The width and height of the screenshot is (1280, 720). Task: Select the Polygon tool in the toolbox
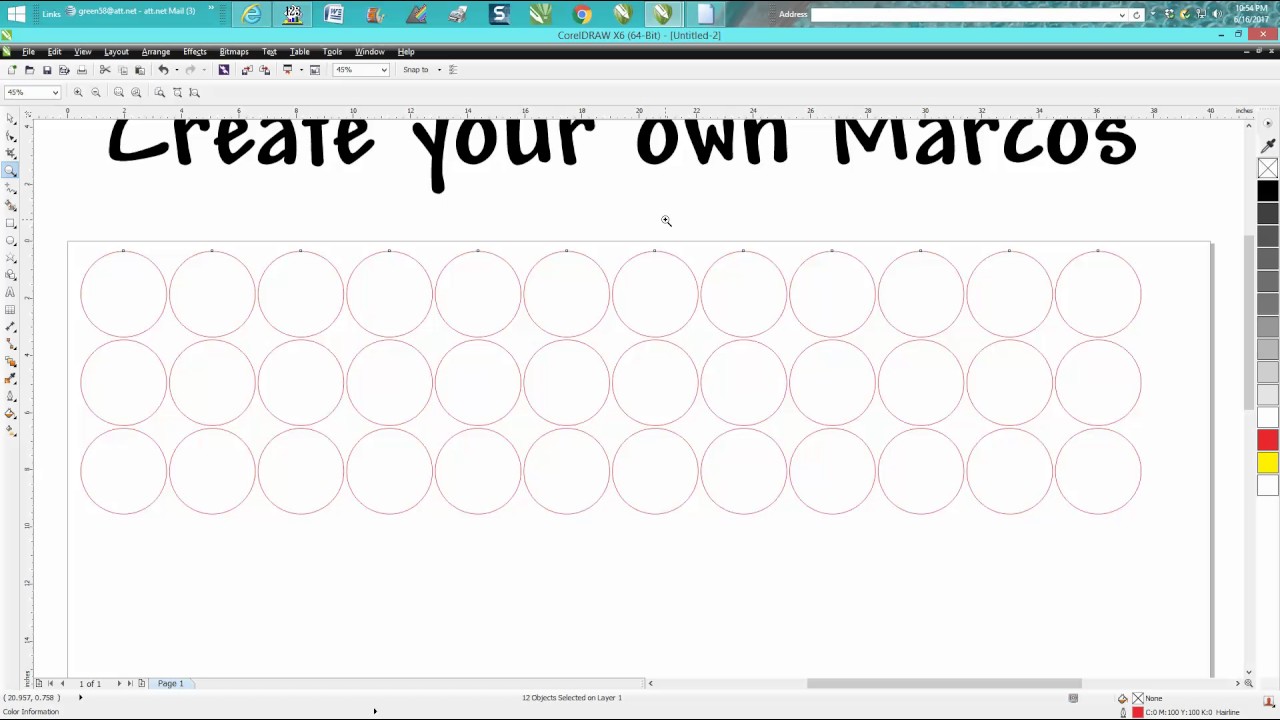click(x=11, y=258)
